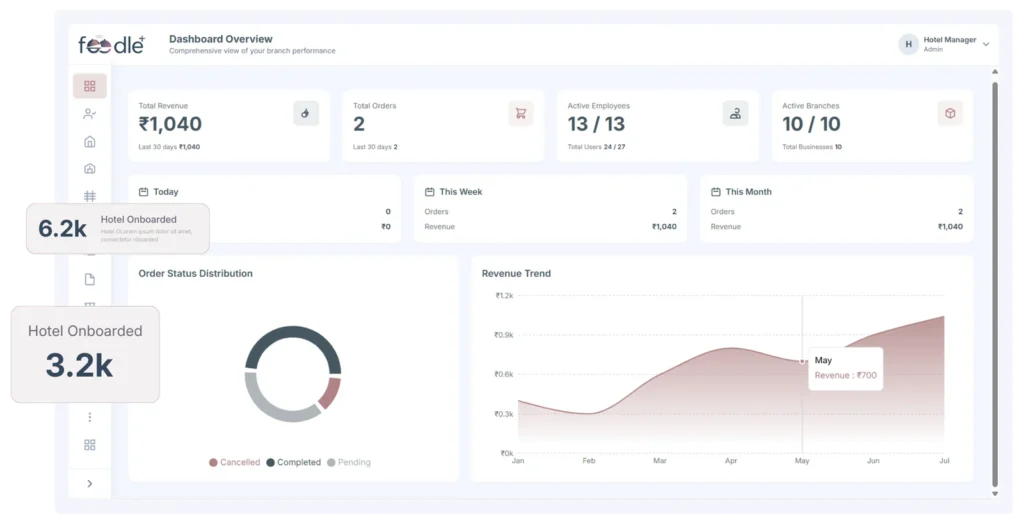Click the Active Employees card icon
Screen dimensions: 1024x524
click(x=735, y=113)
